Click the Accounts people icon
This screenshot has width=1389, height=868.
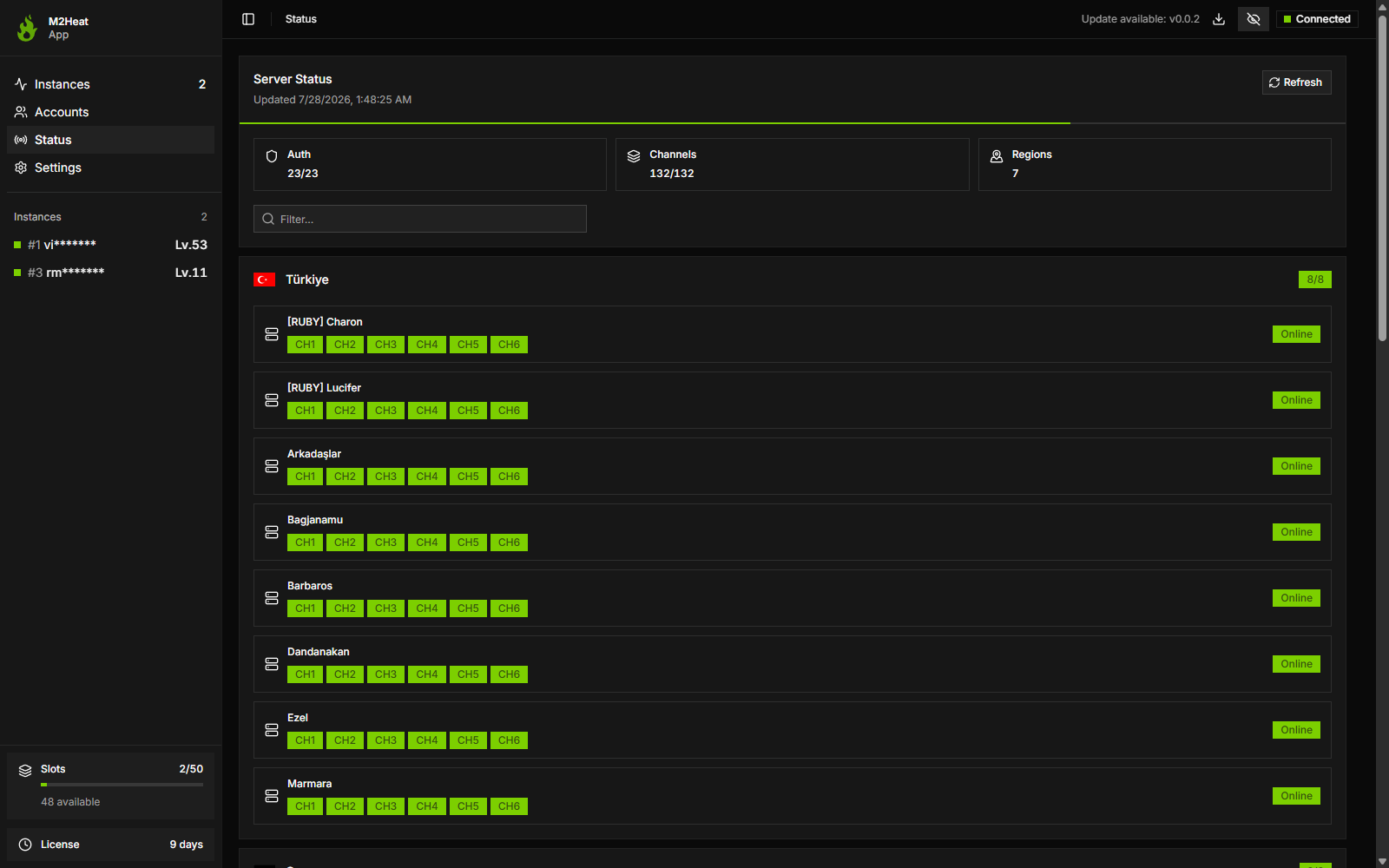[x=21, y=112]
